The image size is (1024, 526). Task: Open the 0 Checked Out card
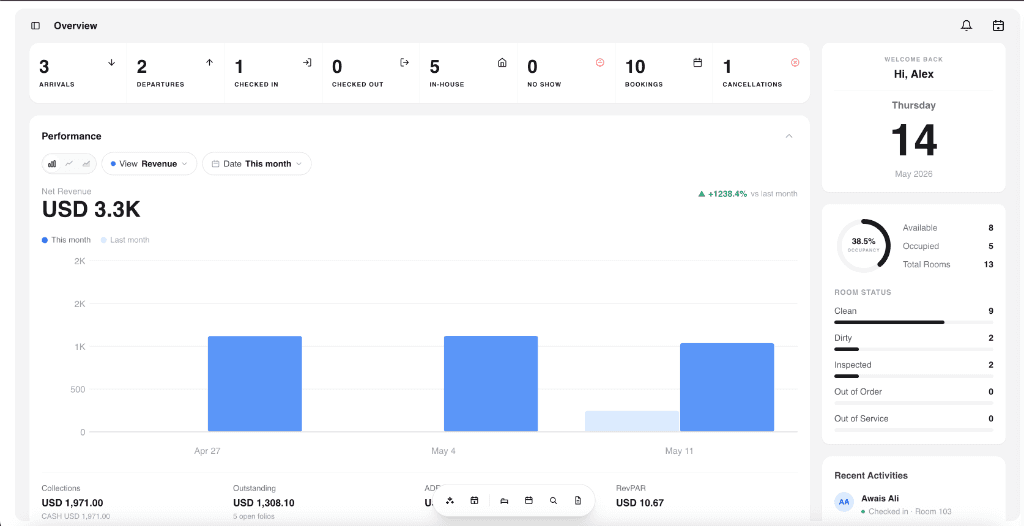click(370, 73)
